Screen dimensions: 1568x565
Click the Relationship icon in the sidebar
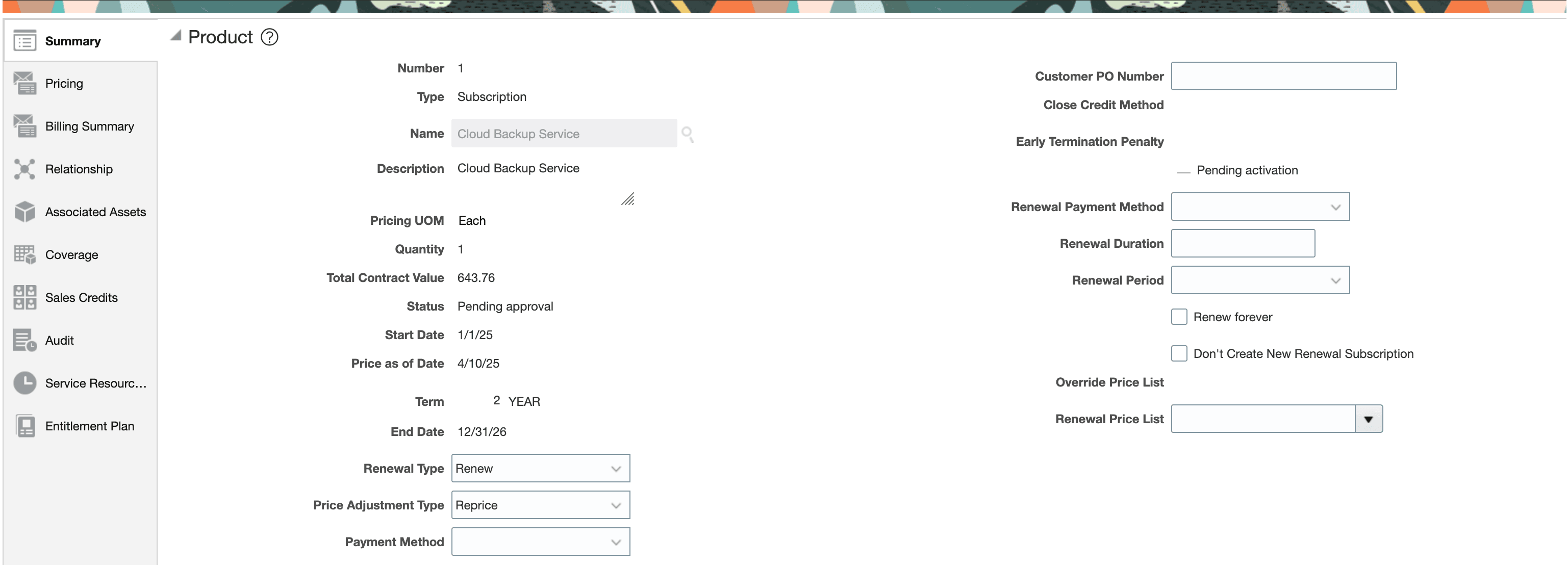[x=24, y=169]
